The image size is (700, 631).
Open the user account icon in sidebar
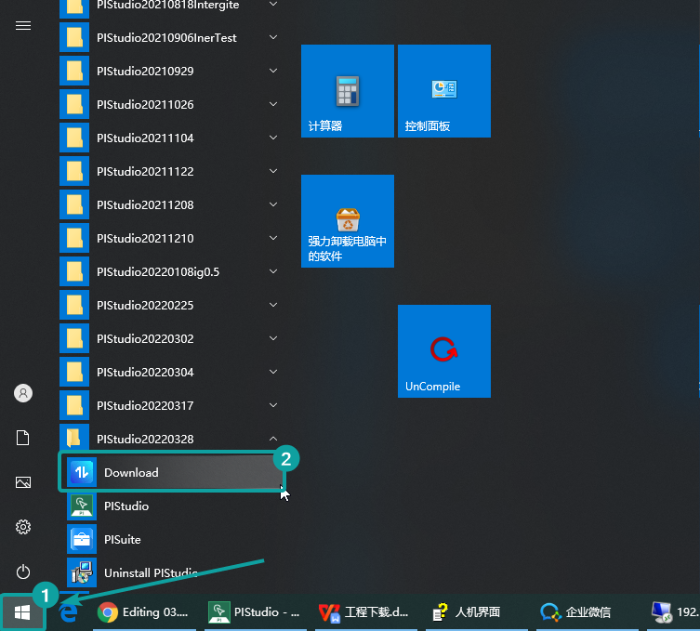23,393
